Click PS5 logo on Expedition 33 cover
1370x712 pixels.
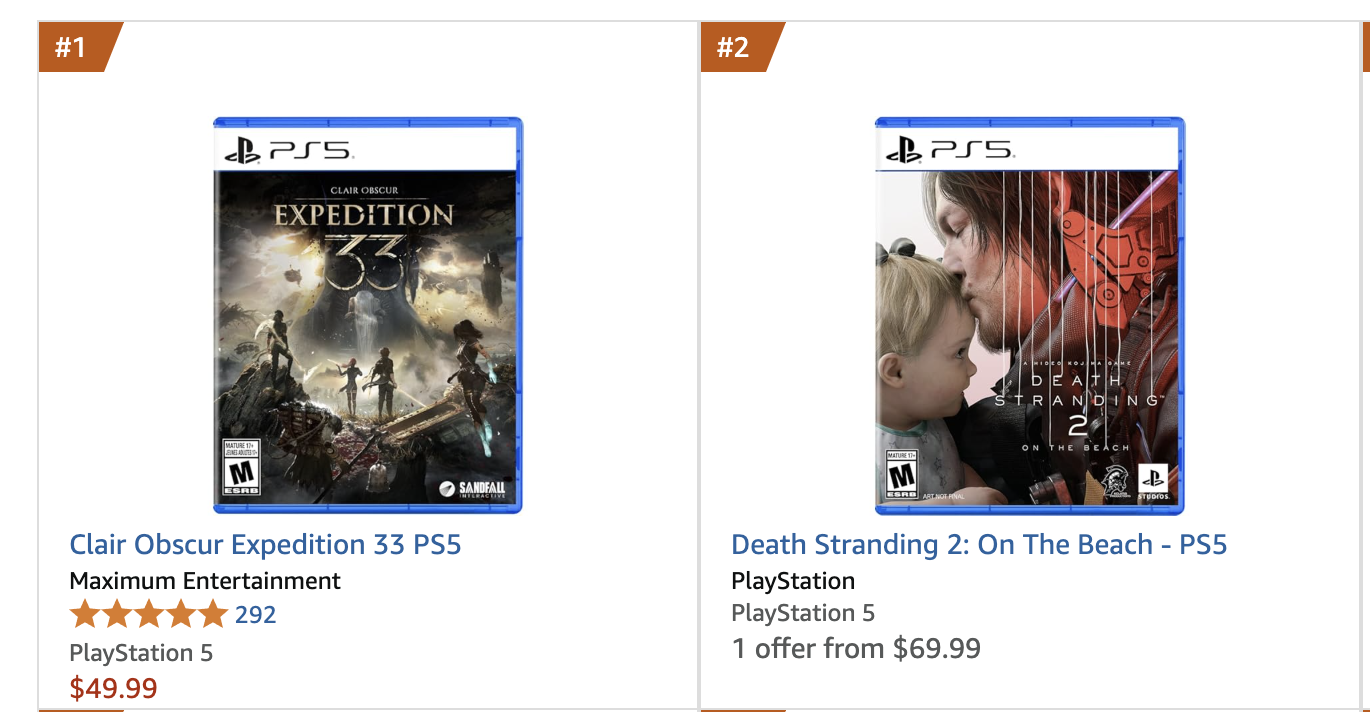(x=288, y=151)
